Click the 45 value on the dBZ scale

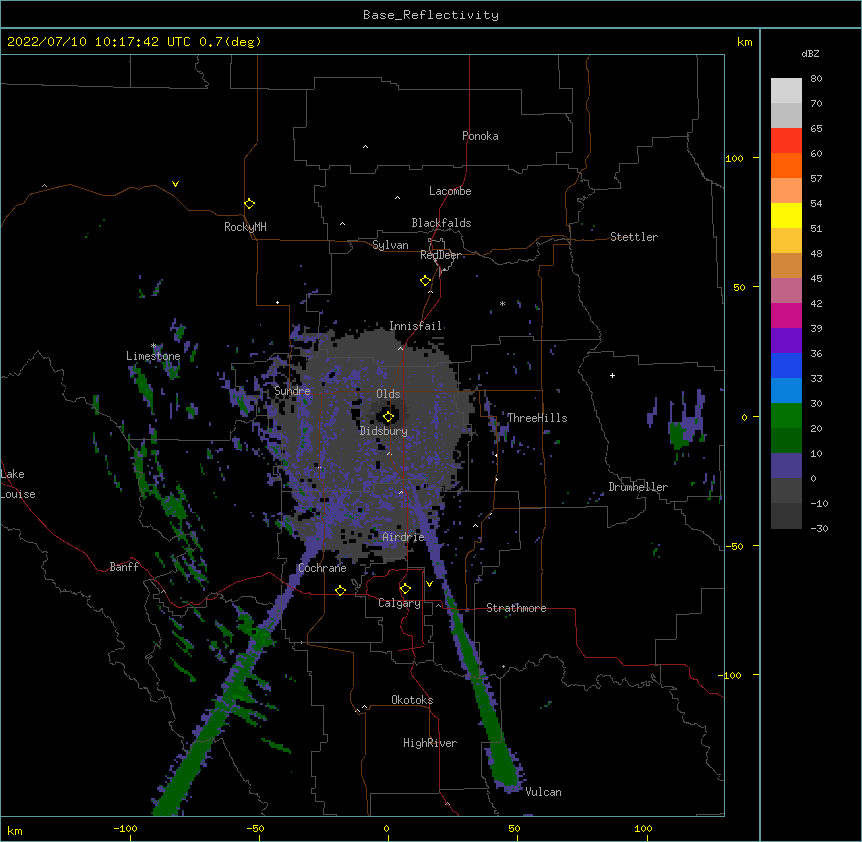click(816, 279)
